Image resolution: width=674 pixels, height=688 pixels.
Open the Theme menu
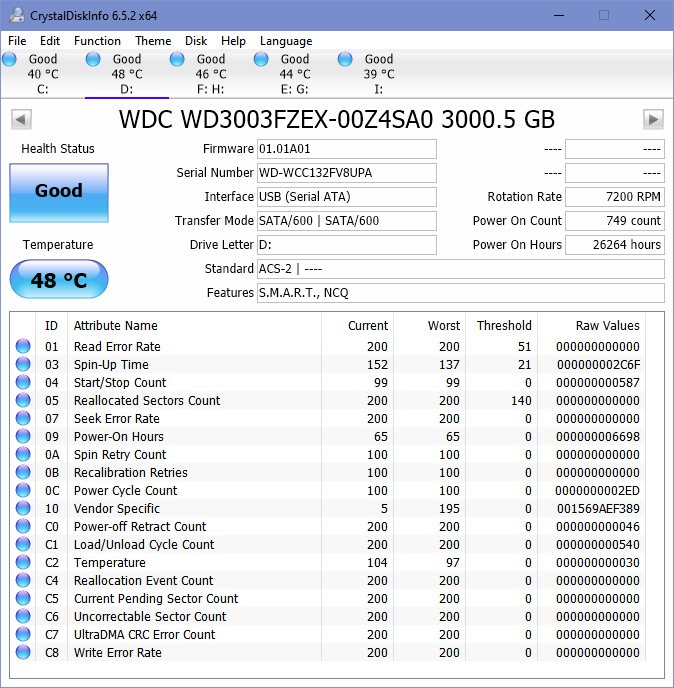coord(153,41)
